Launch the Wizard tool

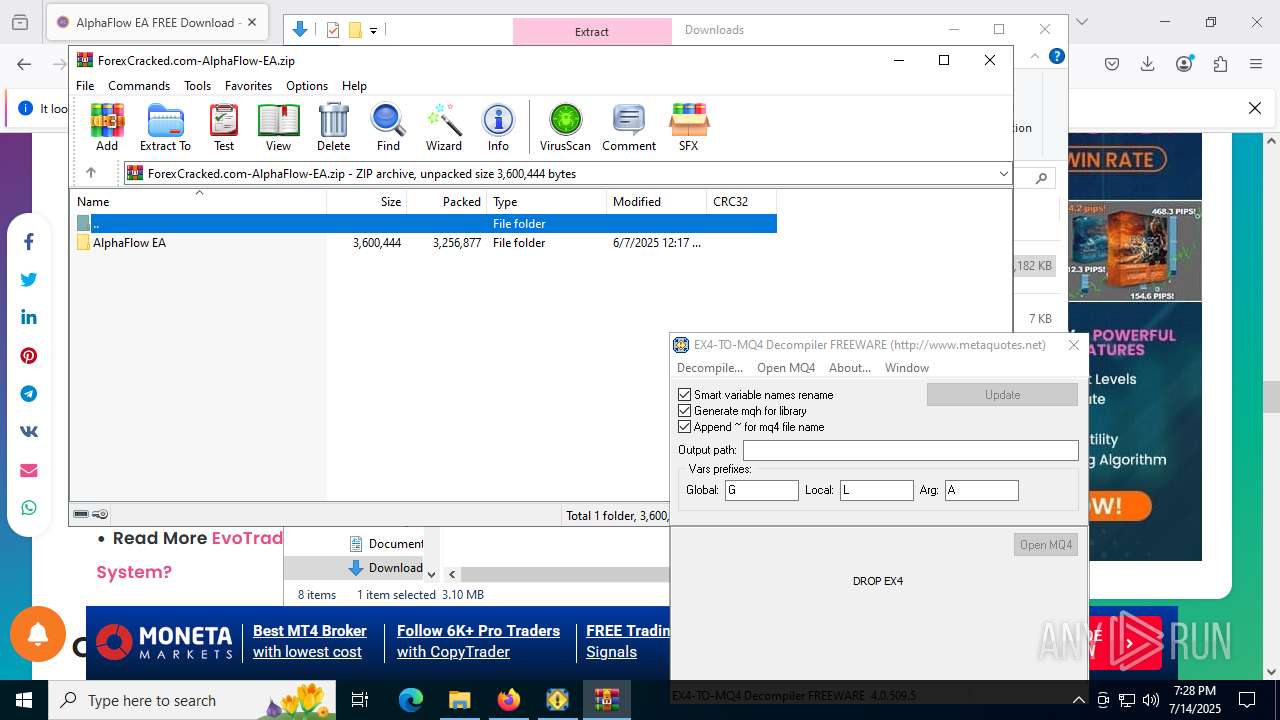(444, 127)
